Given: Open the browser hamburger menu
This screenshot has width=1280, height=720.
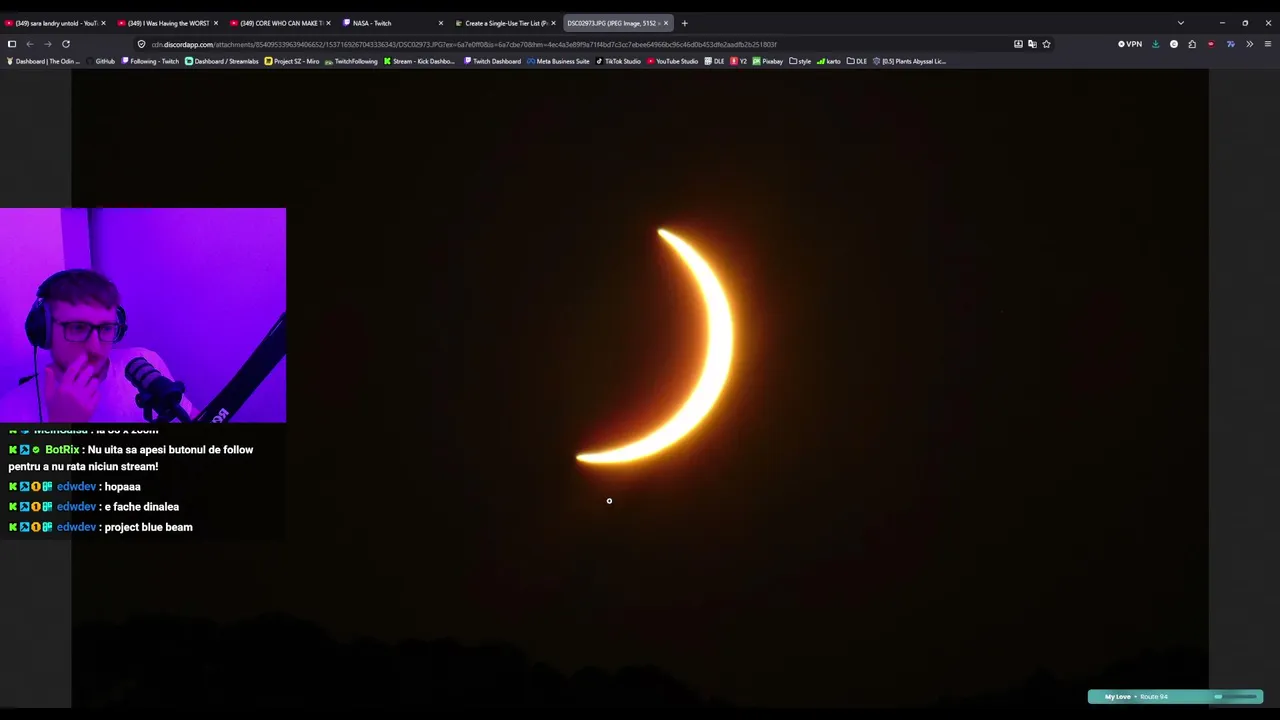Looking at the screenshot, I should pyautogui.click(x=1268, y=44).
